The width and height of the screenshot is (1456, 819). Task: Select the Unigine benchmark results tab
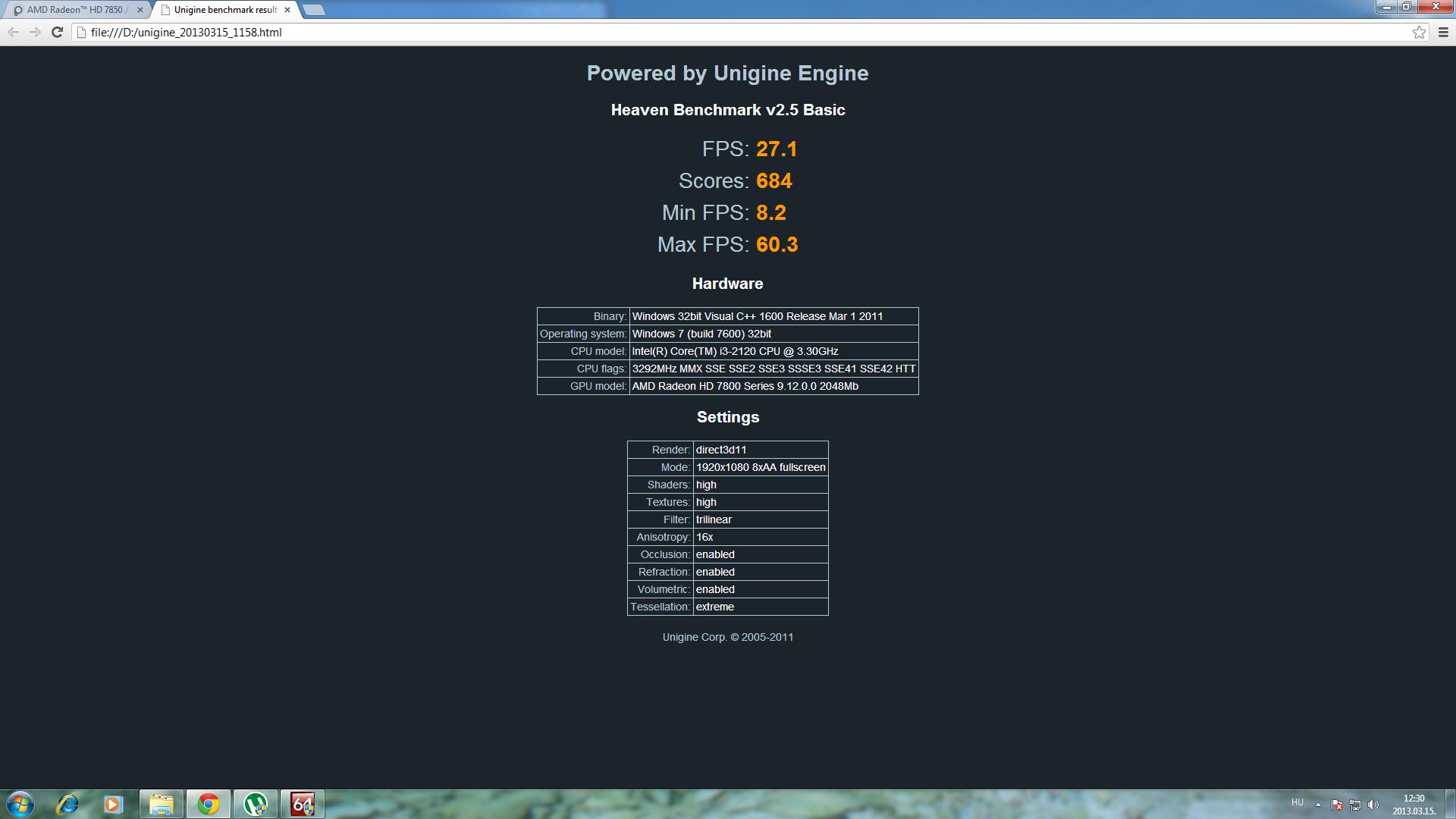[x=224, y=10]
